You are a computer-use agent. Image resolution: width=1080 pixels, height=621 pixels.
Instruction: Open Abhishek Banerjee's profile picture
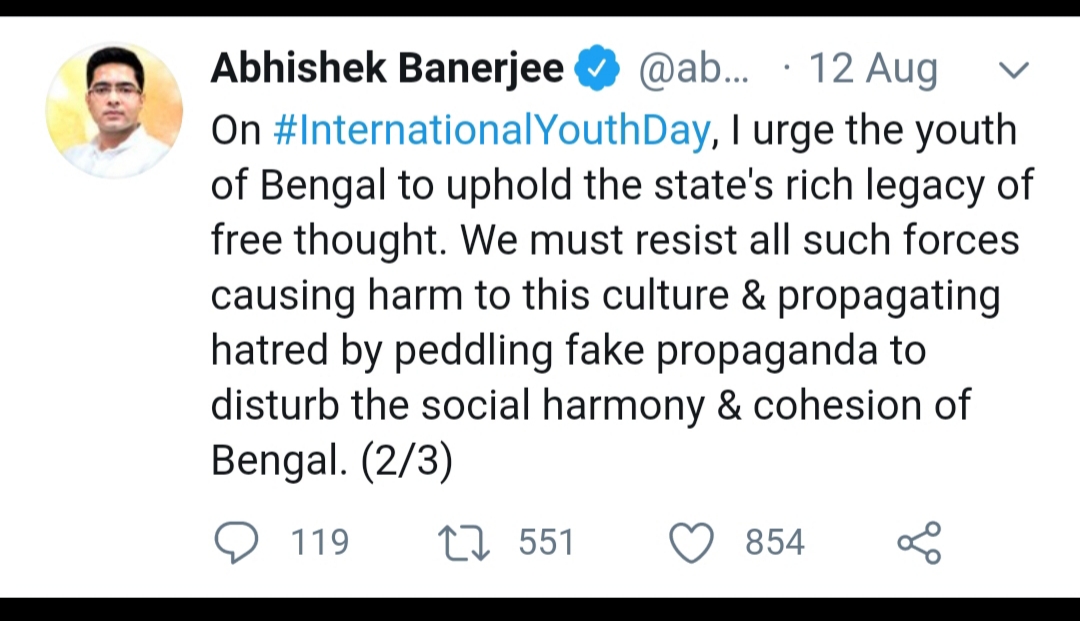pos(114,110)
